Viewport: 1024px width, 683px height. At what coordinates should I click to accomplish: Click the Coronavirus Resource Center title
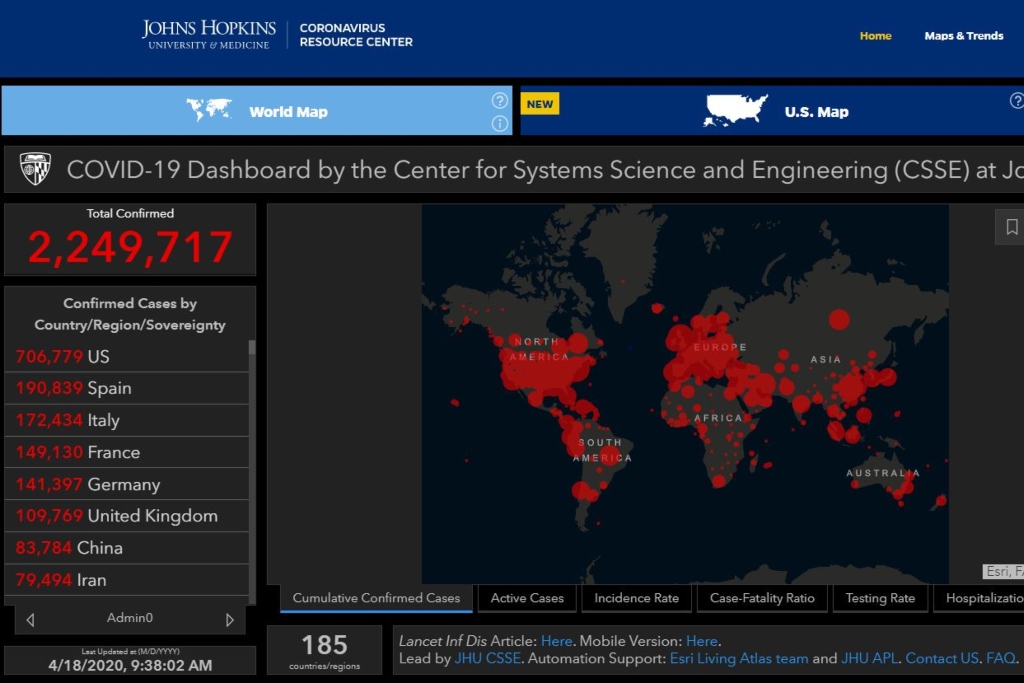356,35
